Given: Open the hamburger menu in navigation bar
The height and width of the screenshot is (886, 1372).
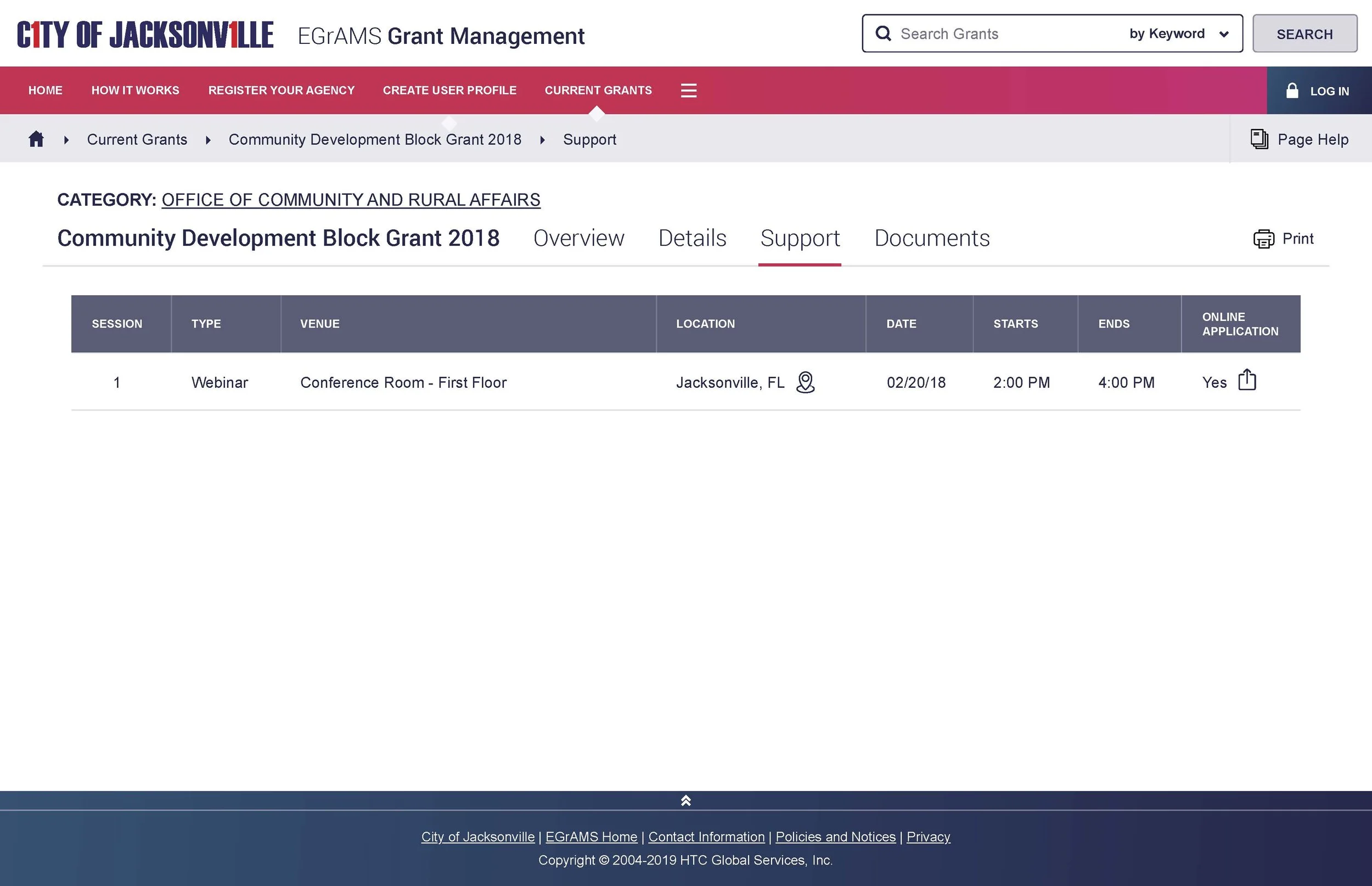Looking at the screenshot, I should [688, 91].
